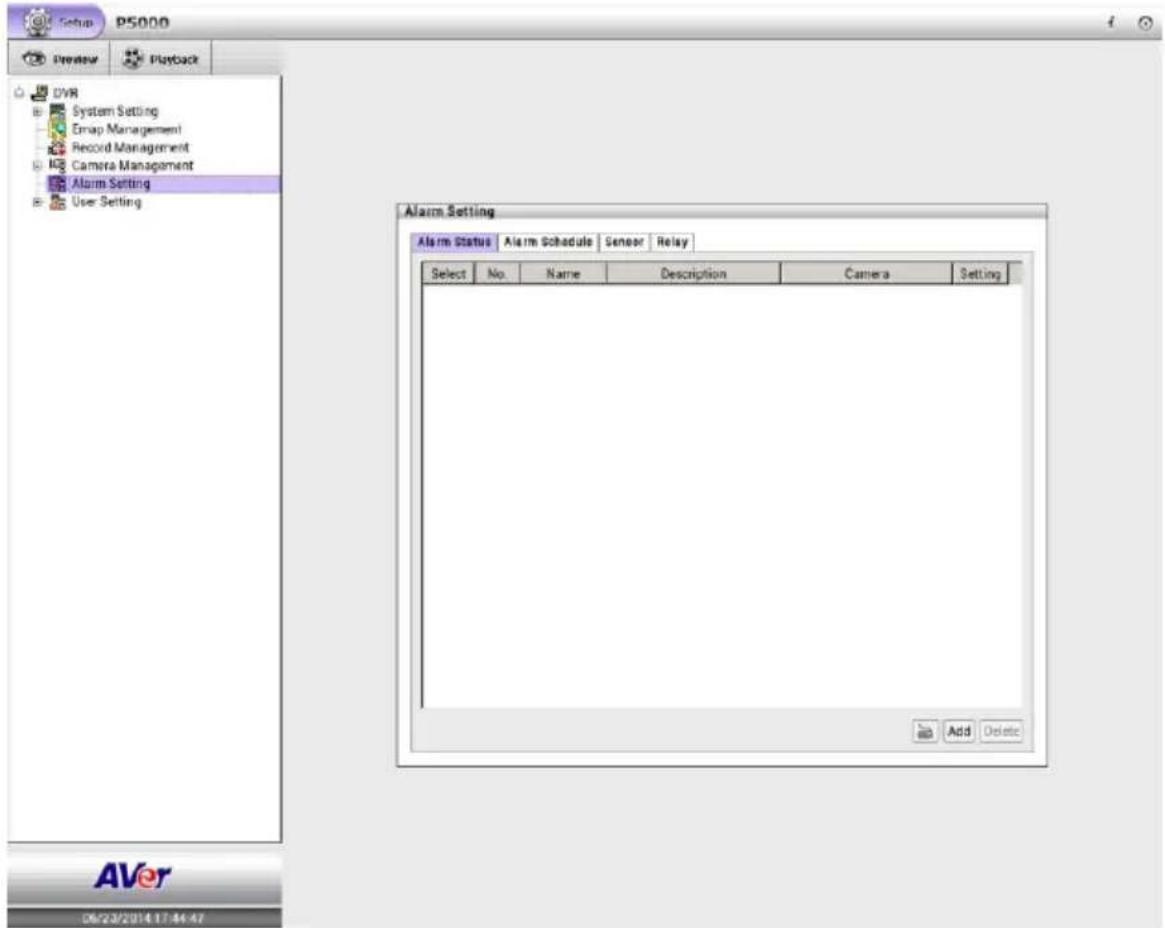
Task: Open Record Management
Action: 130,147
